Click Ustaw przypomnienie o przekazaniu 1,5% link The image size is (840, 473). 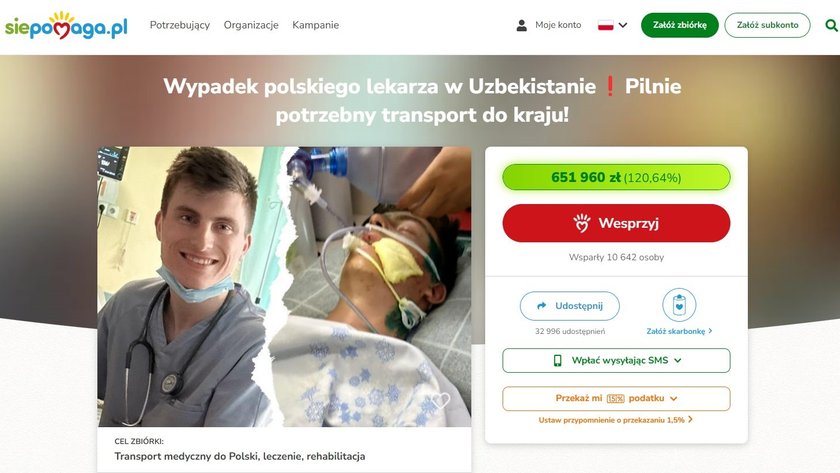(616, 420)
